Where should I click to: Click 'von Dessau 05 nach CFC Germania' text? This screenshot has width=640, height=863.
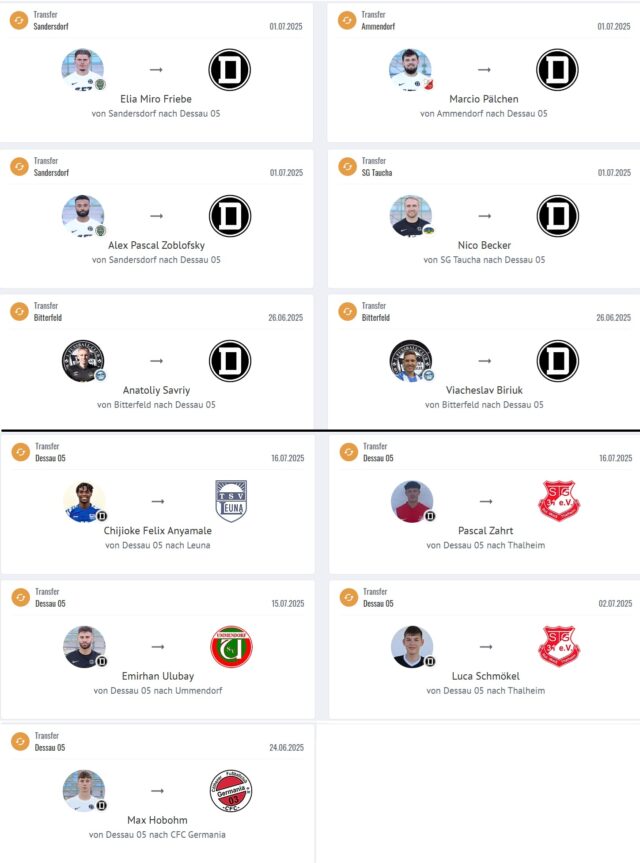[x=157, y=835]
